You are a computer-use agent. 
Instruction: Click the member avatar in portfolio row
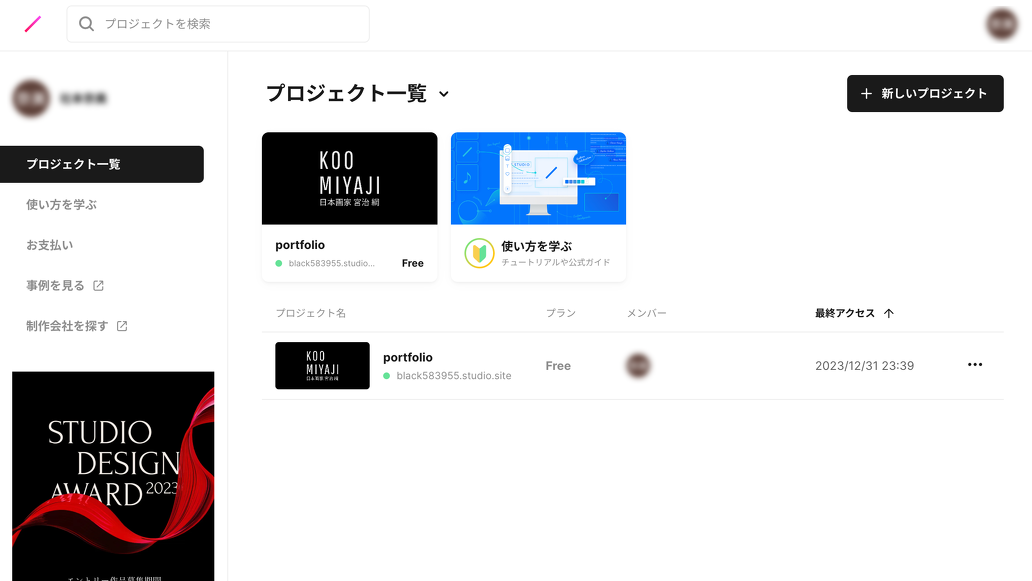coord(638,366)
